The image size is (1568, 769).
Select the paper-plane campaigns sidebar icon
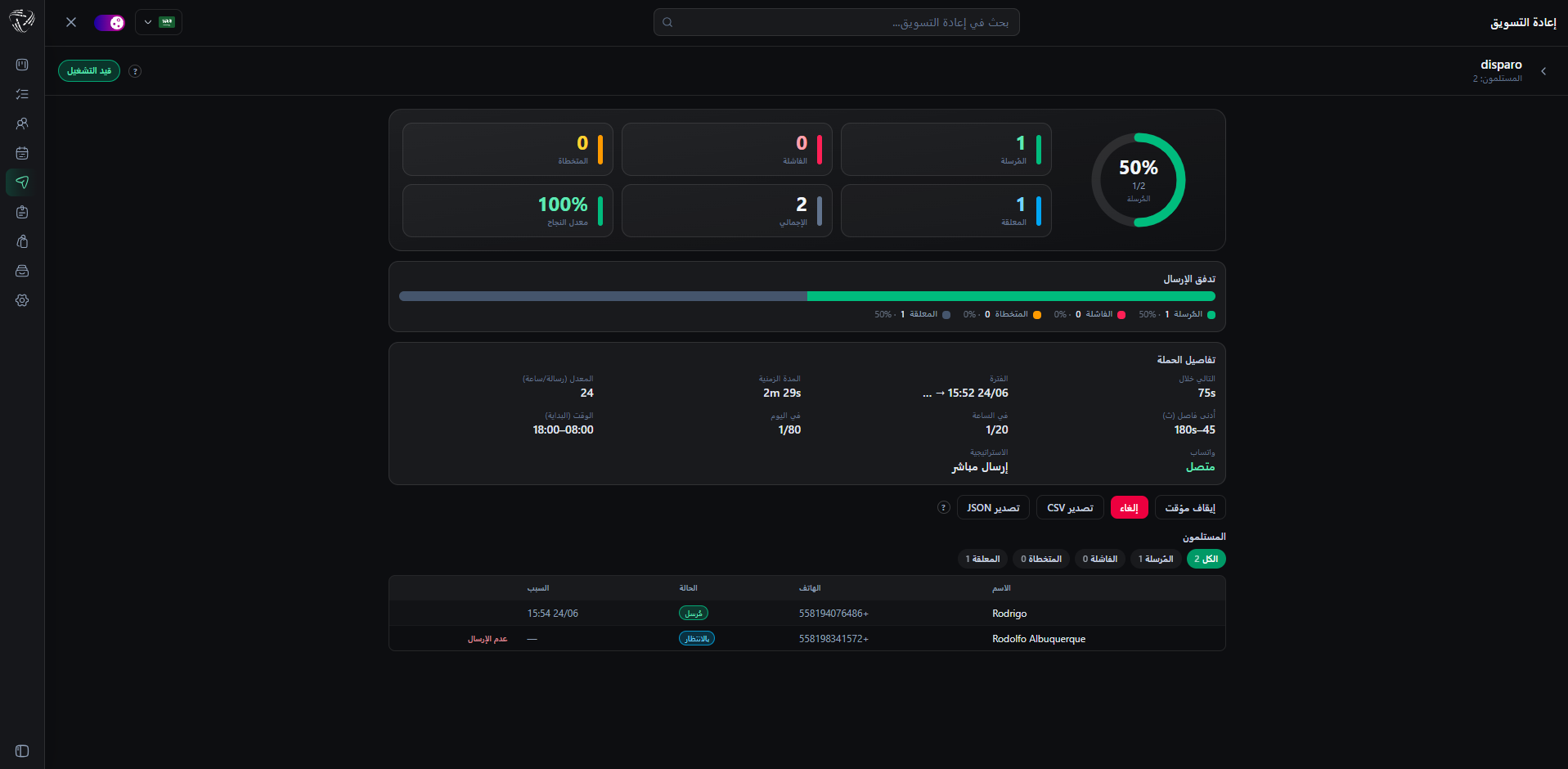point(22,182)
